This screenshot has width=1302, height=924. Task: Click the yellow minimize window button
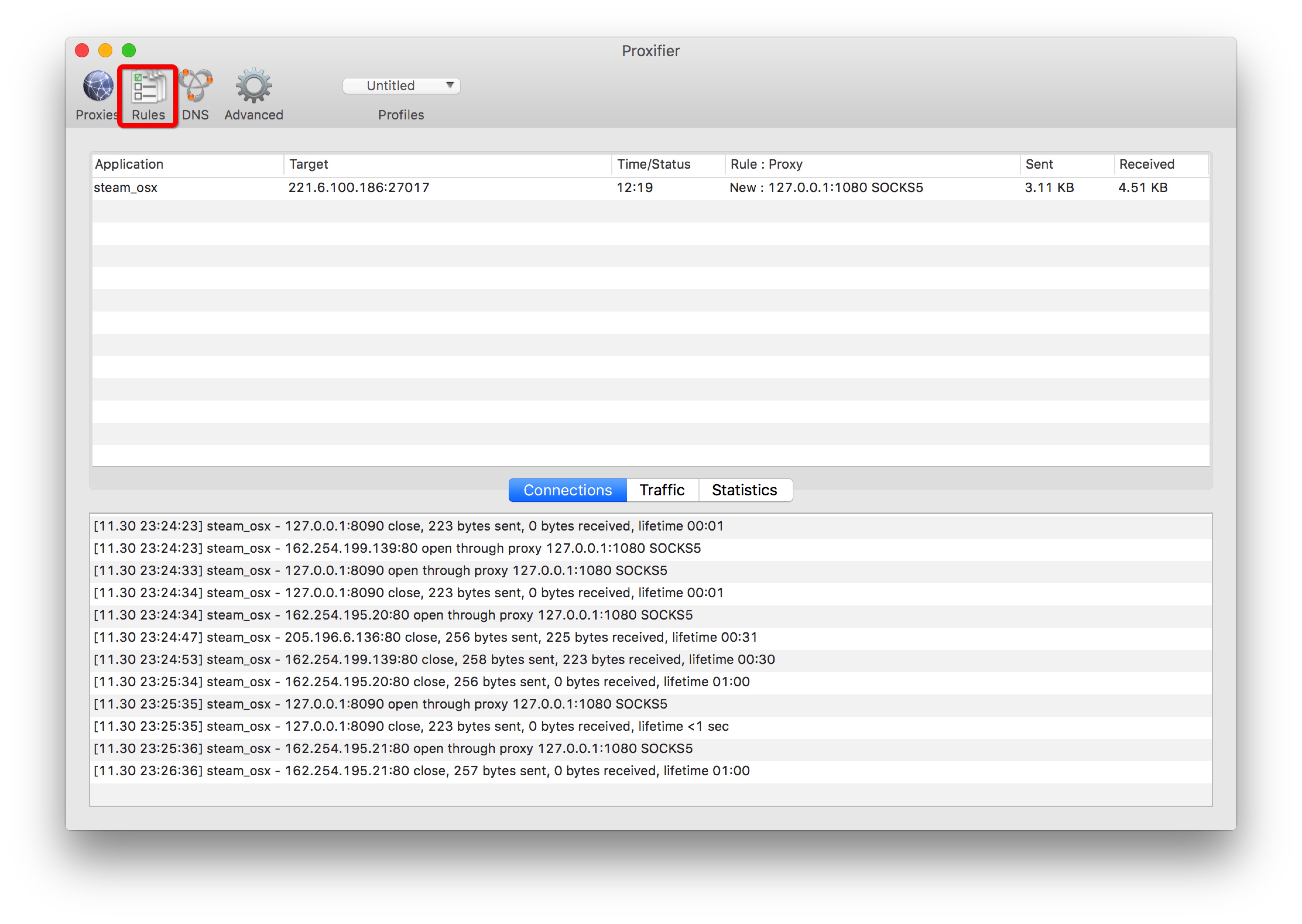click(105, 51)
